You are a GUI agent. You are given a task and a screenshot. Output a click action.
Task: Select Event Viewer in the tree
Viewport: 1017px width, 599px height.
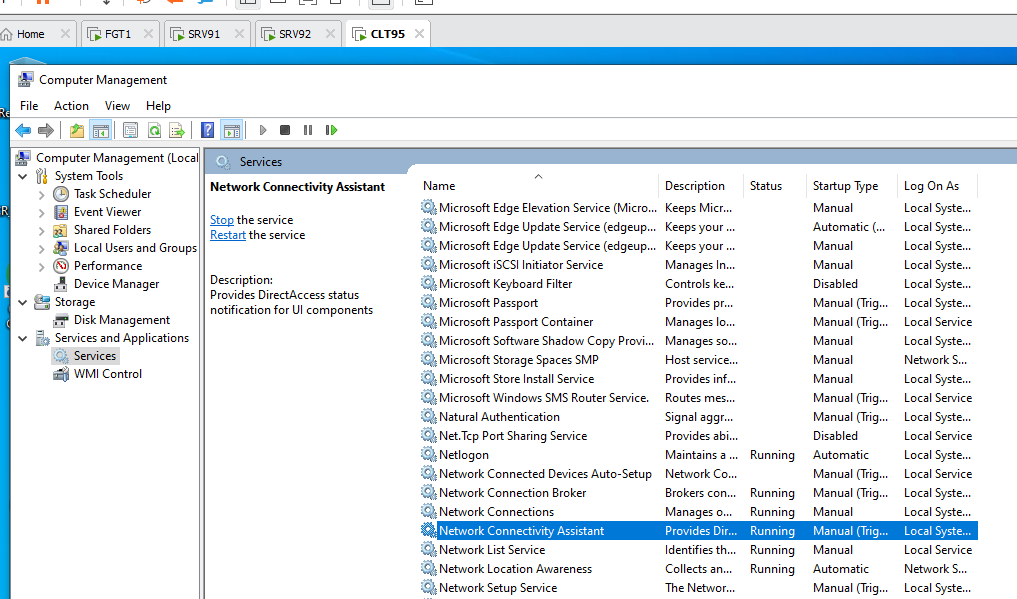click(107, 212)
